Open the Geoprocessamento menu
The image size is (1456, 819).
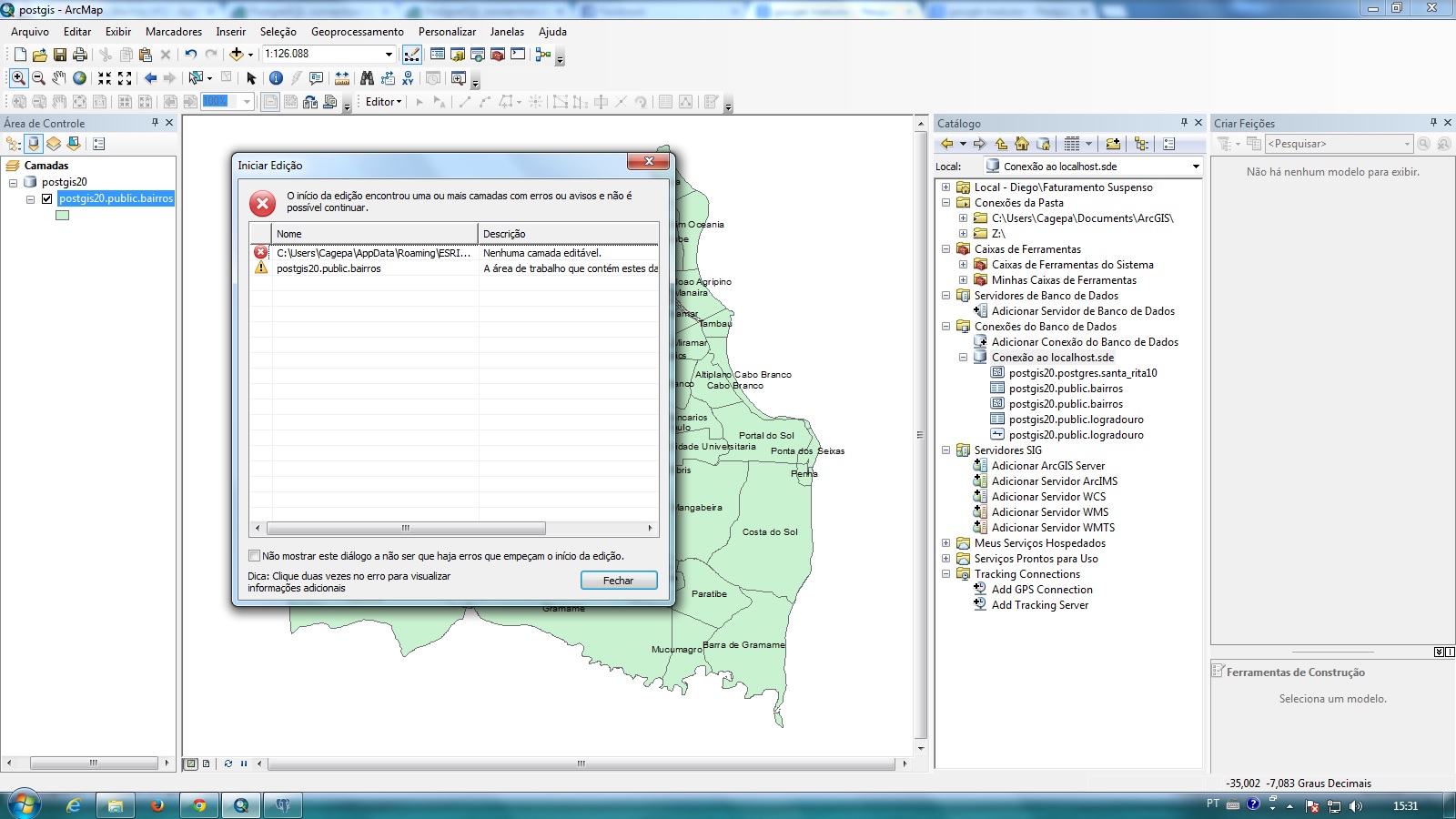(x=358, y=32)
